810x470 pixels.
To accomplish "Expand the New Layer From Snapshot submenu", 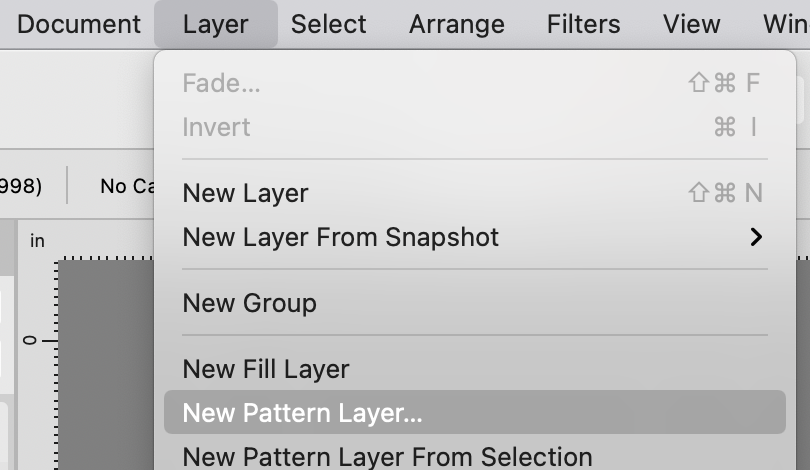I will tap(340, 237).
